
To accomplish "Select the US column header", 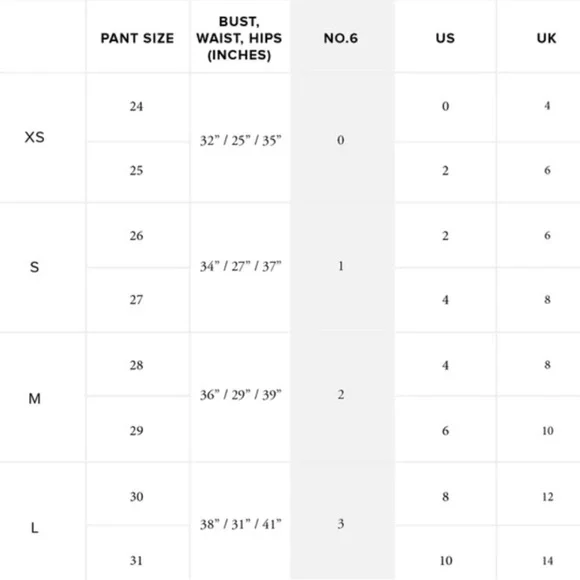I will [445, 38].
